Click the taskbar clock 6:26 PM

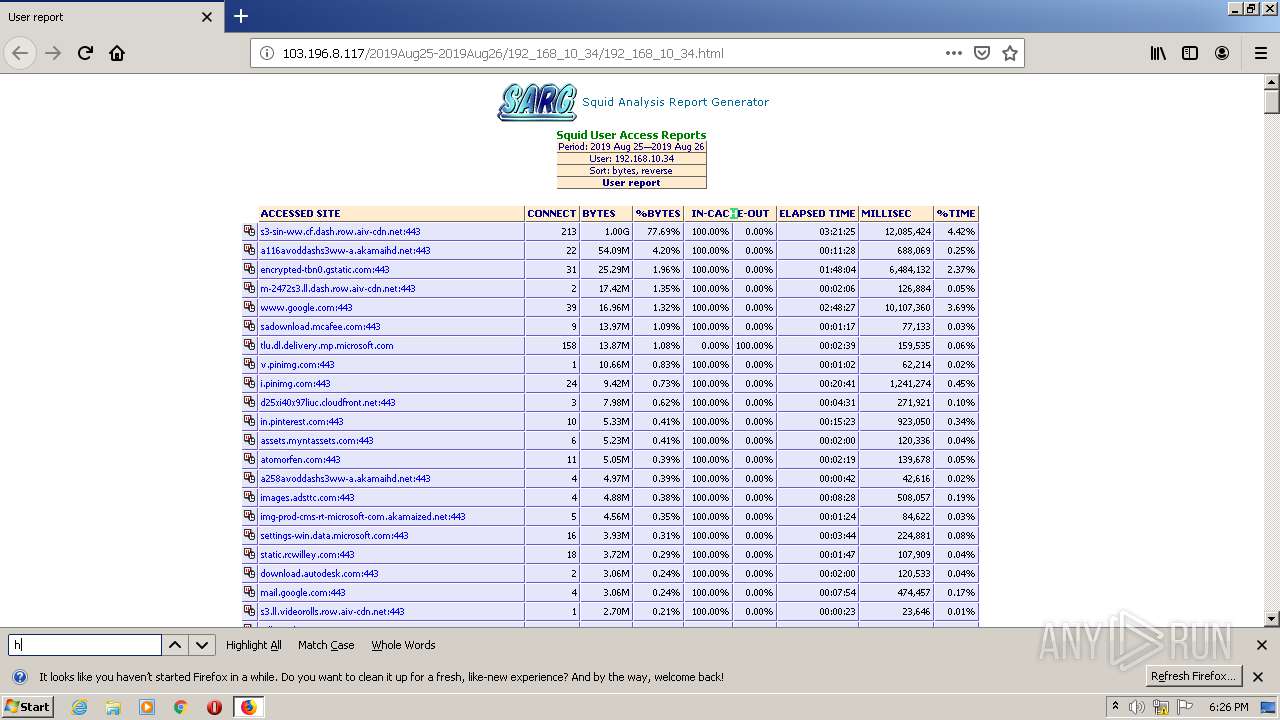click(1228, 707)
